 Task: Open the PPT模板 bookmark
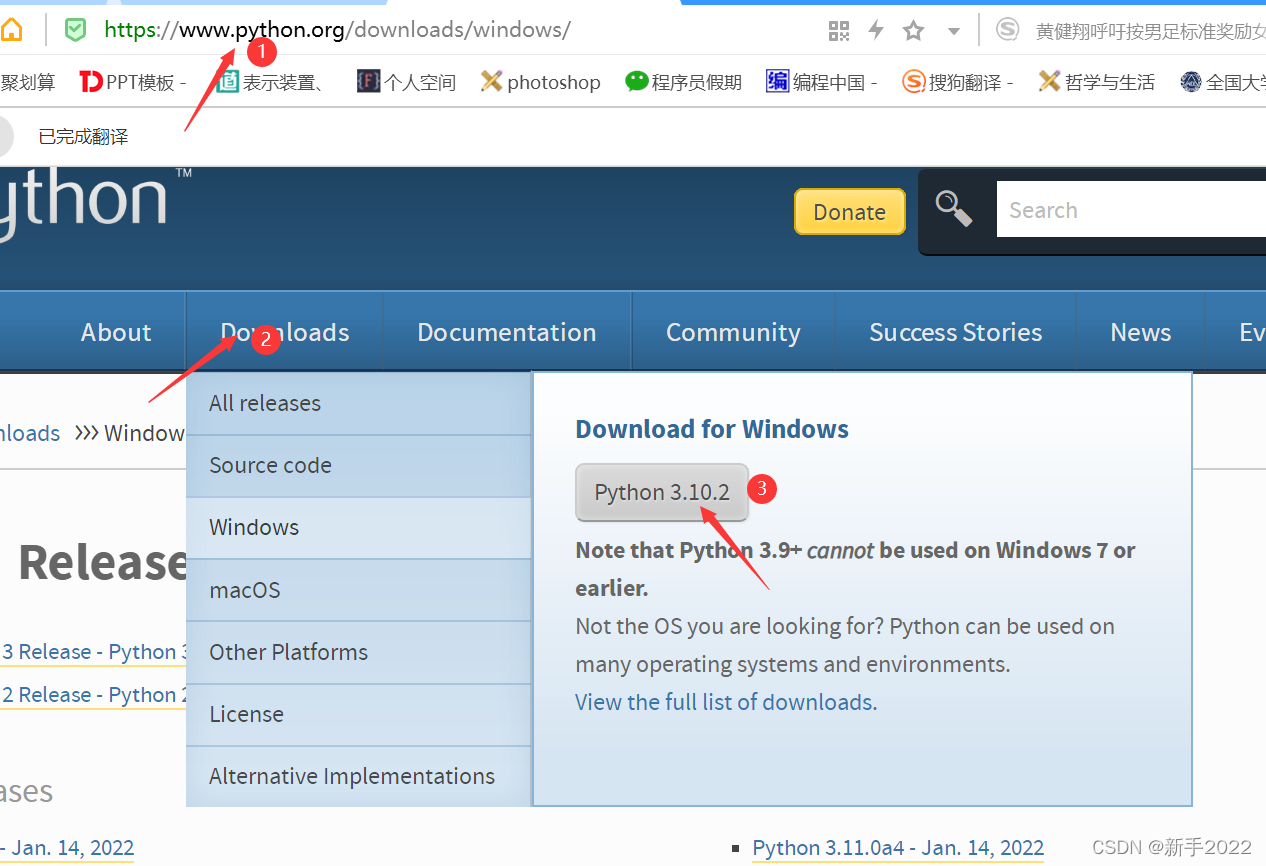[132, 82]
